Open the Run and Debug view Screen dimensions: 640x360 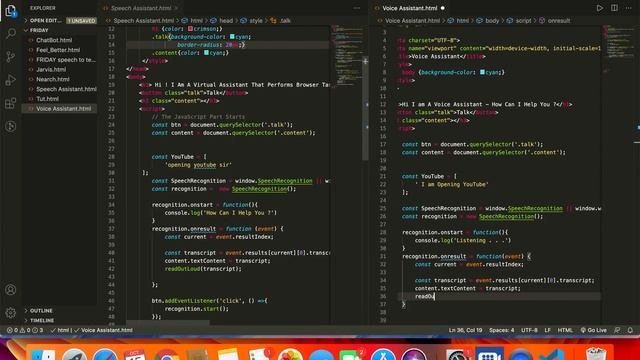[x=11, y=80]
